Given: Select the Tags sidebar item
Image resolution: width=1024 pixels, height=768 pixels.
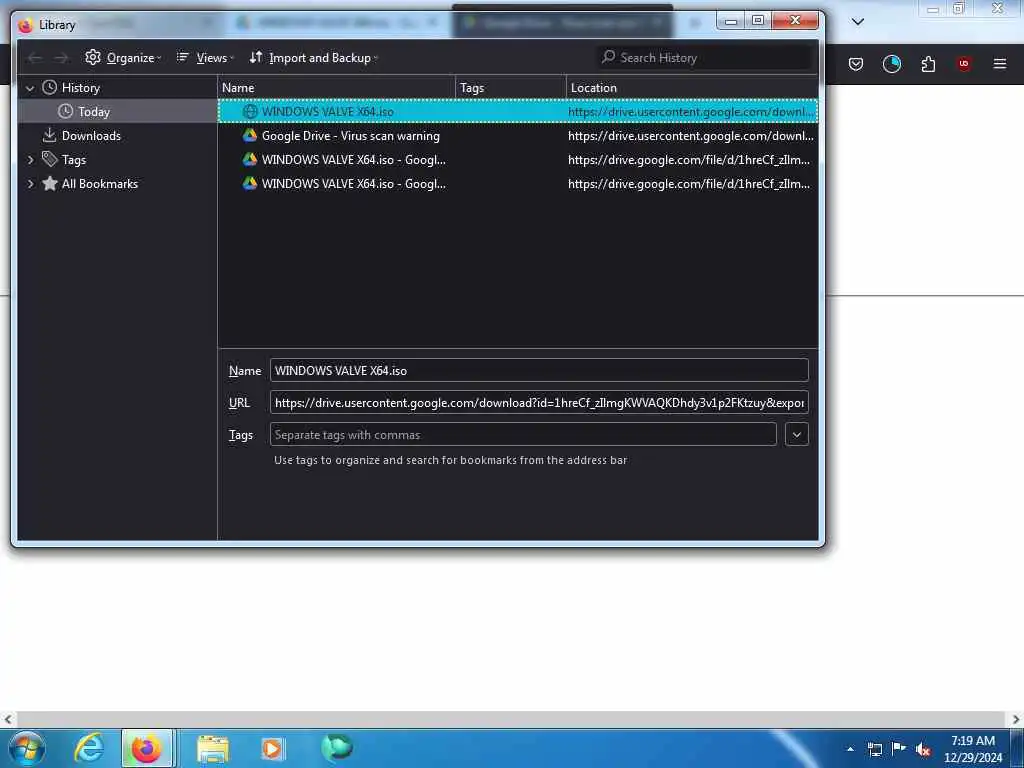Looking at the screenshot, I should (74, 159).
